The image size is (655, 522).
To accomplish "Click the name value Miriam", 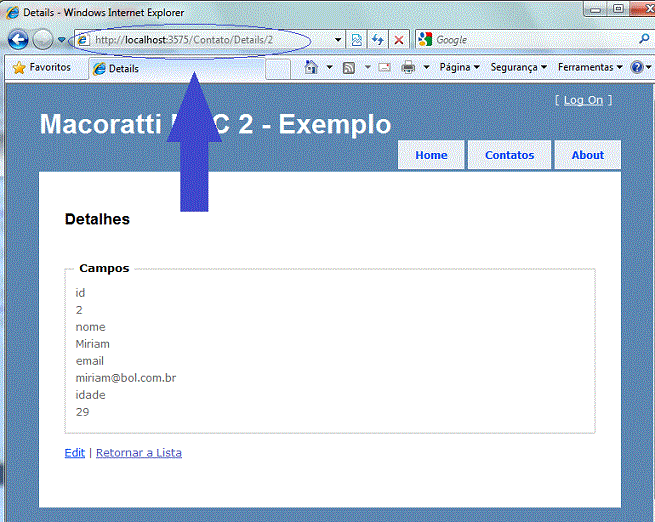I will (x=92, y=344).
